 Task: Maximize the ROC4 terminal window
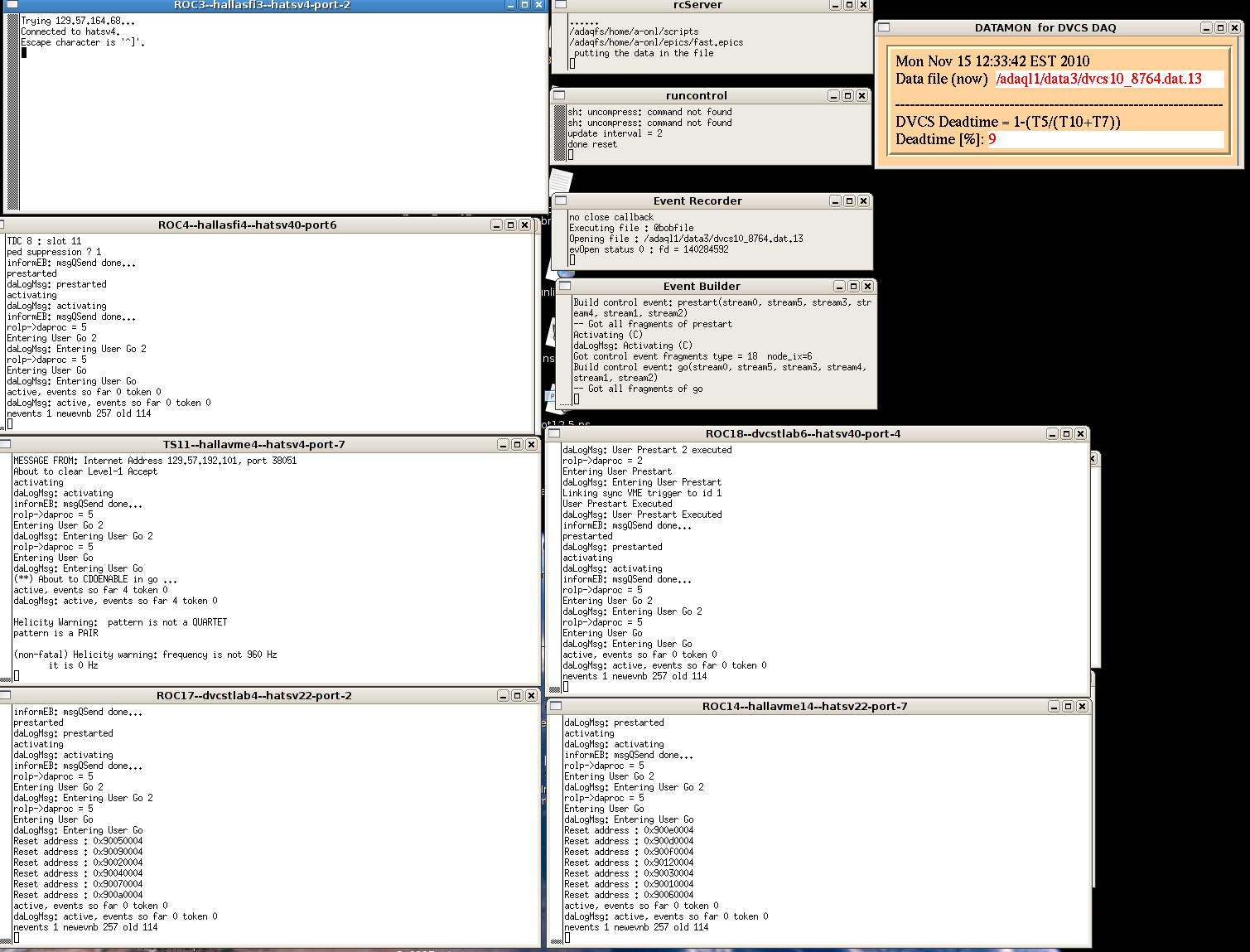point(510,225)
